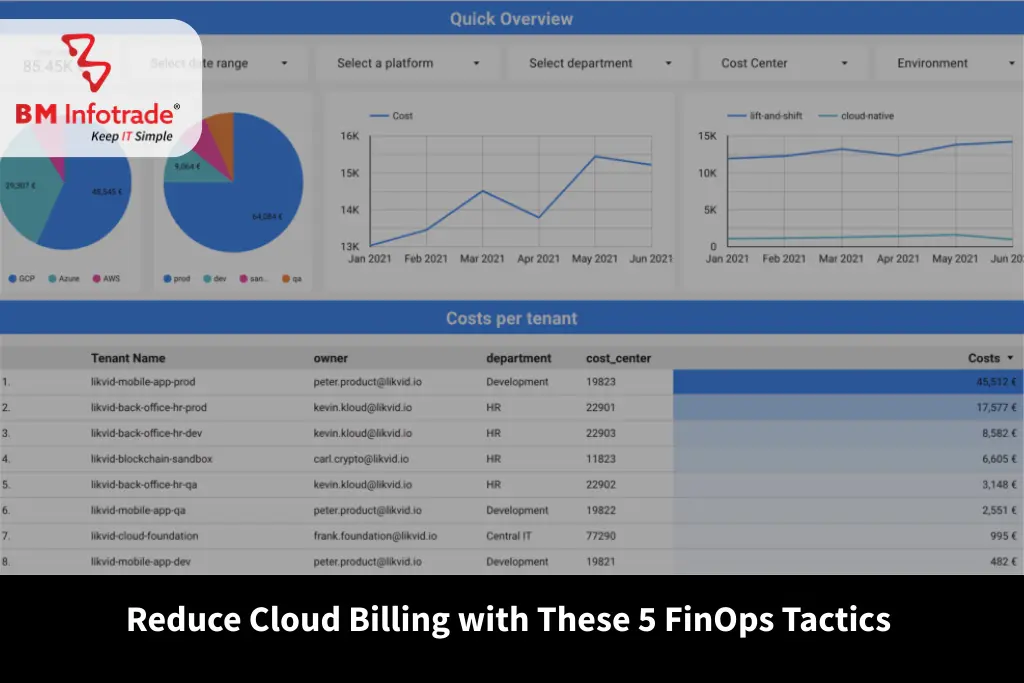The height and width of the screenshot is (683, 1024).
Task: Click the frank.foundation@likvid.io email link
Action: [376, 535]
